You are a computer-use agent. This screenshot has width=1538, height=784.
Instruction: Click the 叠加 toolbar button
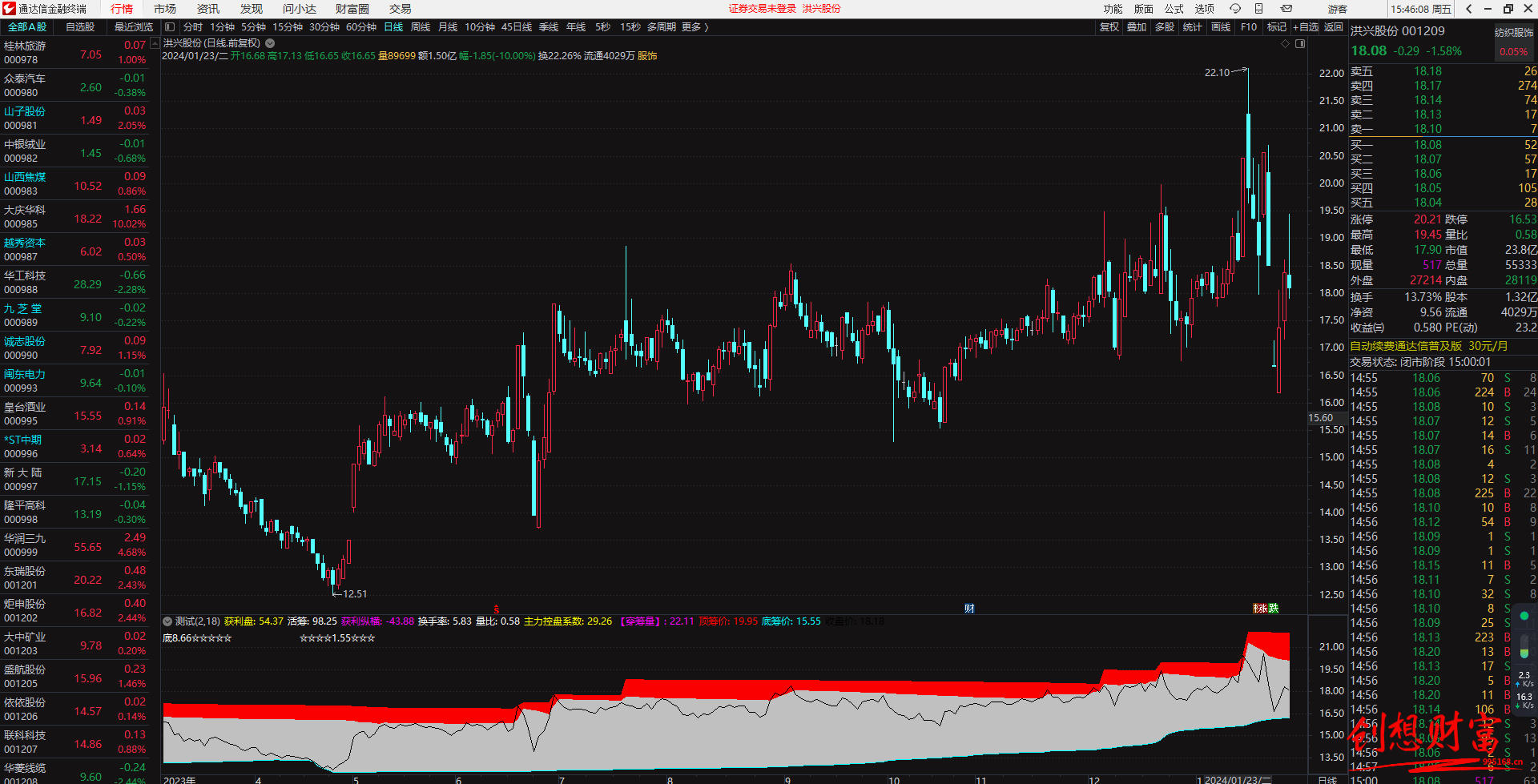pos(1137,27)
